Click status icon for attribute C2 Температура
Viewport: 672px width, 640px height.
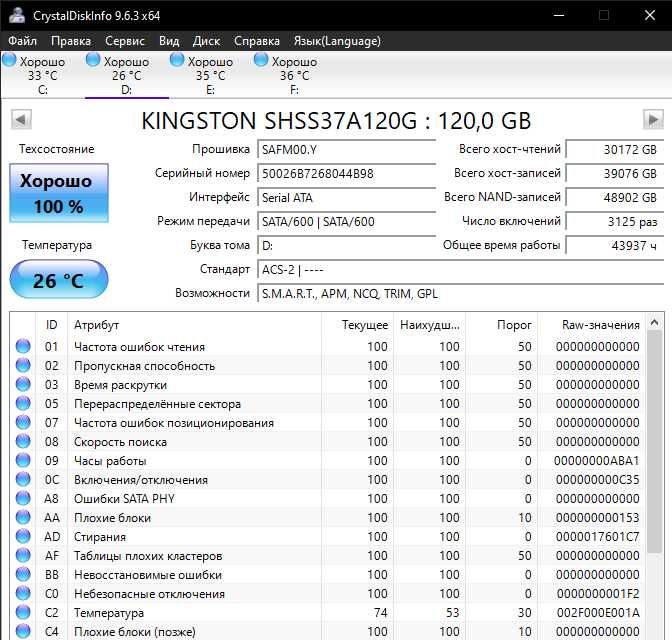click(x=23, y=612)
